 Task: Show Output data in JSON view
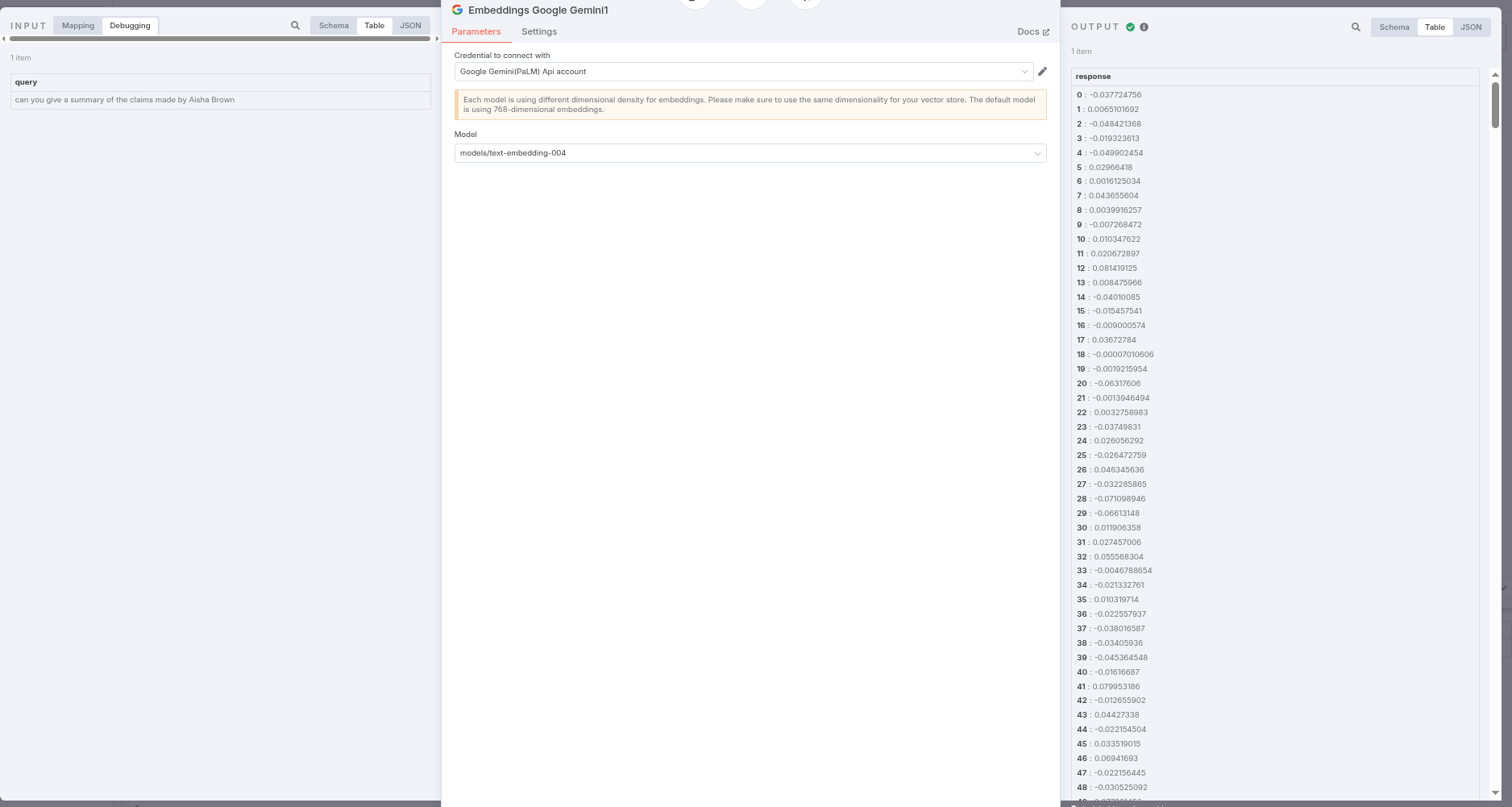pos(1470,27)
